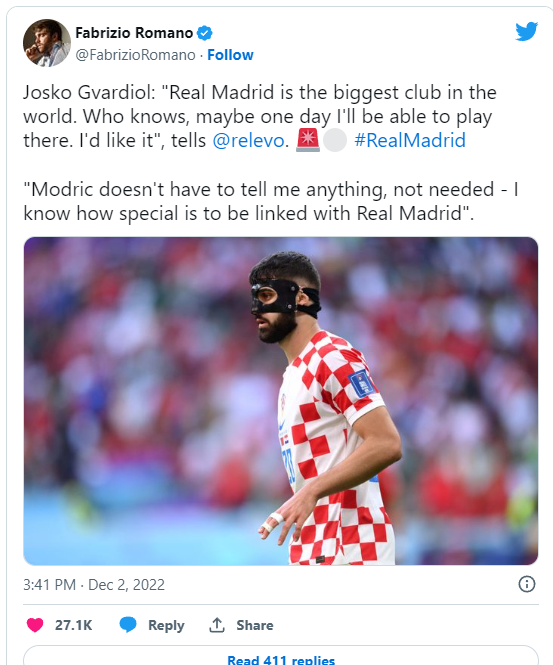Open the Gvardiol masked player photo
553x665 pixels.
[281, 401]
